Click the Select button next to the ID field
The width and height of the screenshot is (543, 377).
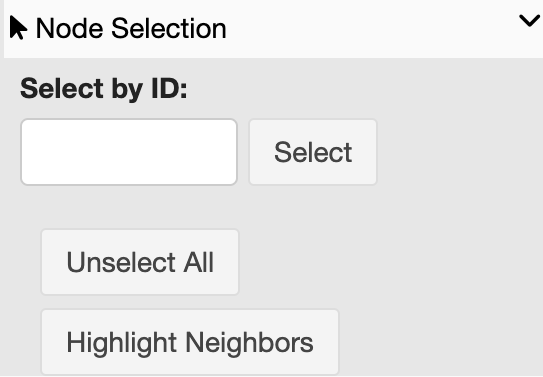tap(313, 152)
